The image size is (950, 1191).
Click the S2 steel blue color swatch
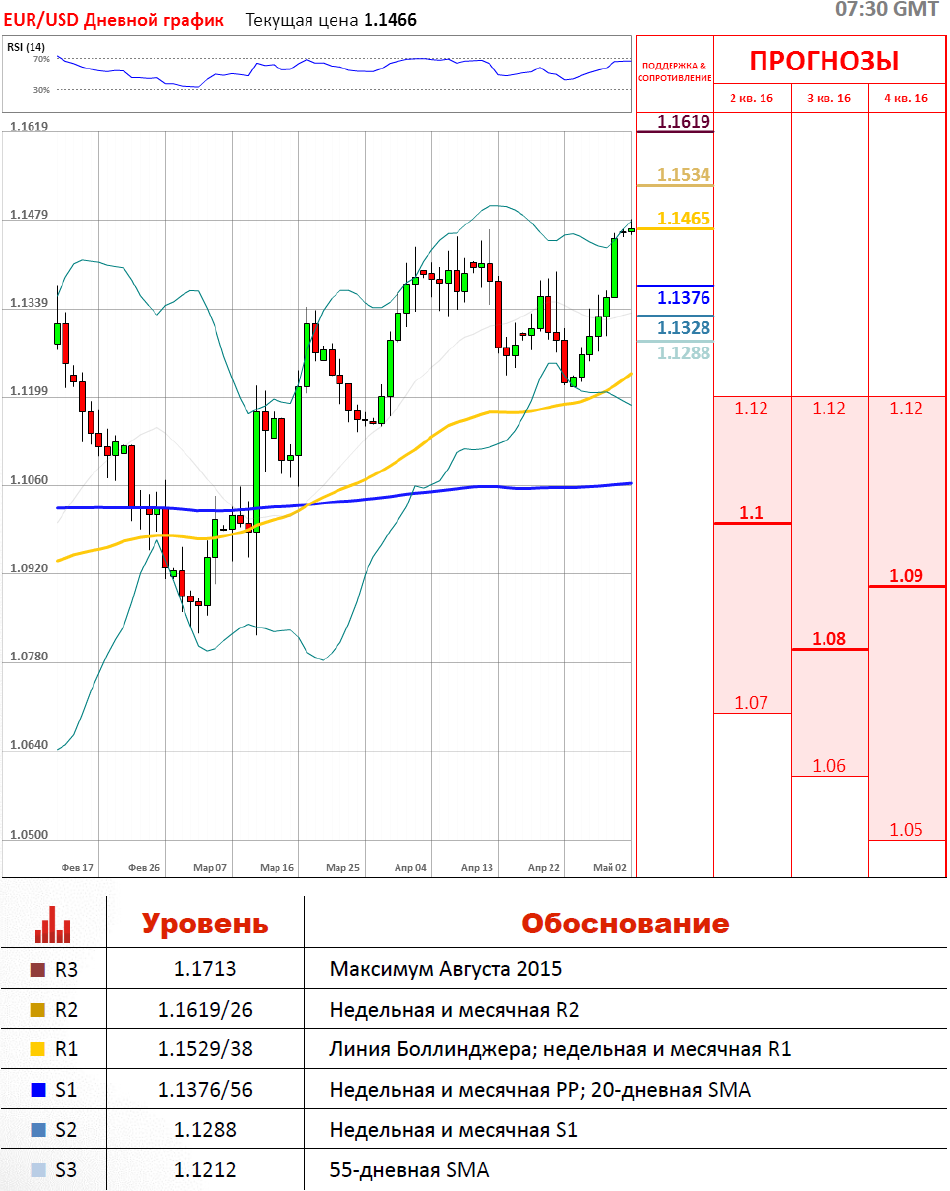click(38, 1129)
